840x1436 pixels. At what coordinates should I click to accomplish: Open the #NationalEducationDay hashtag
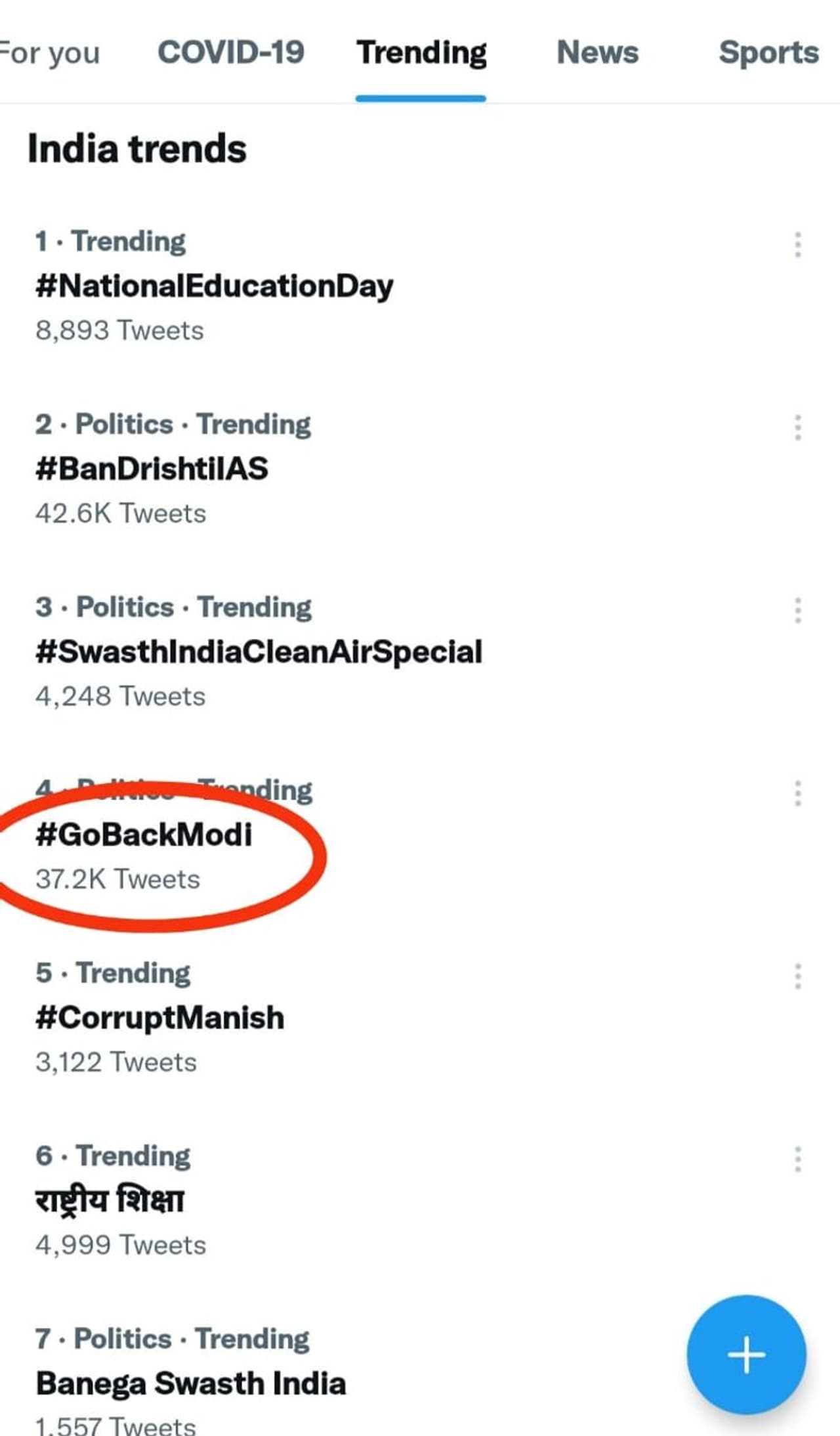pos(215,286)
